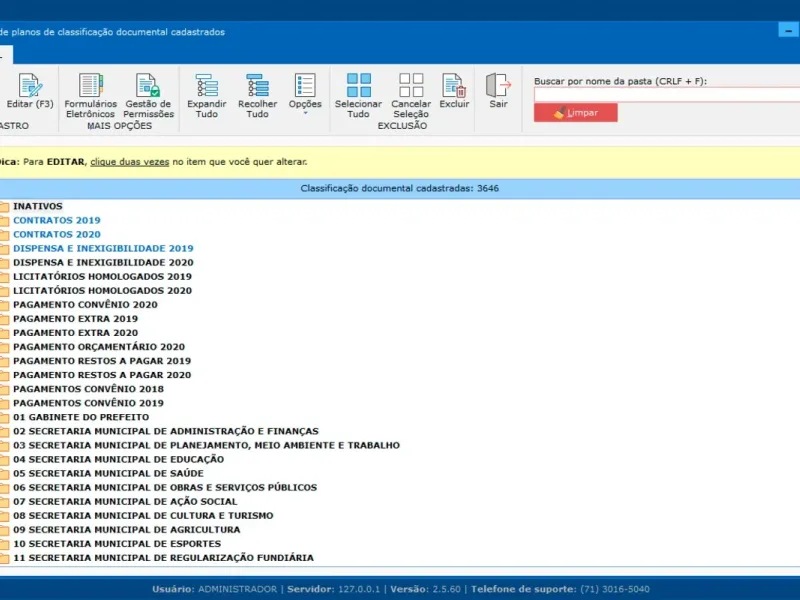This screenshot has width=800, height=600.
Task: Select 05 SECRETARIA MUNICIPAL DE SAÚDE
Action: (x=108, y=473)
